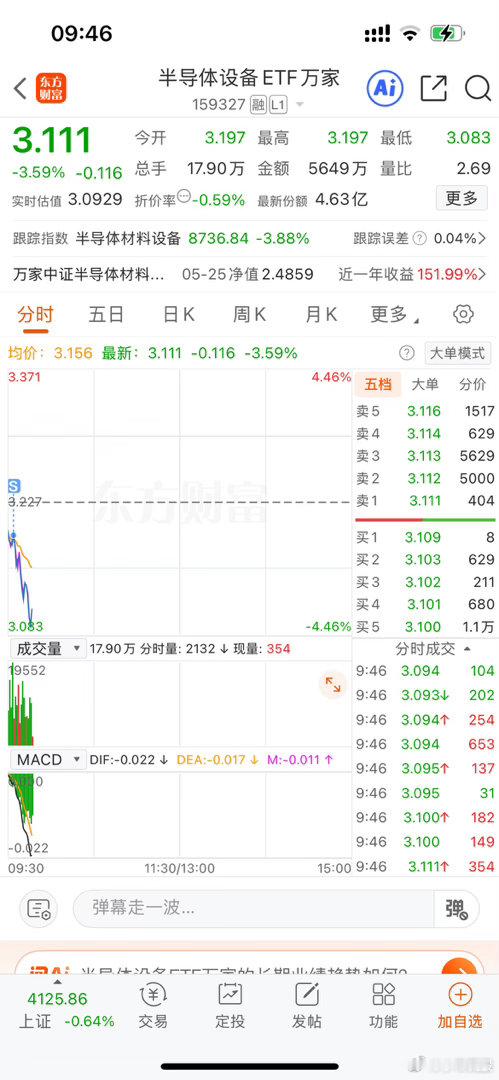The height and width of the screenshot is (1080, 499).
Task: Open the blue Ai assistant icon
Action: [x=385, y=87]
